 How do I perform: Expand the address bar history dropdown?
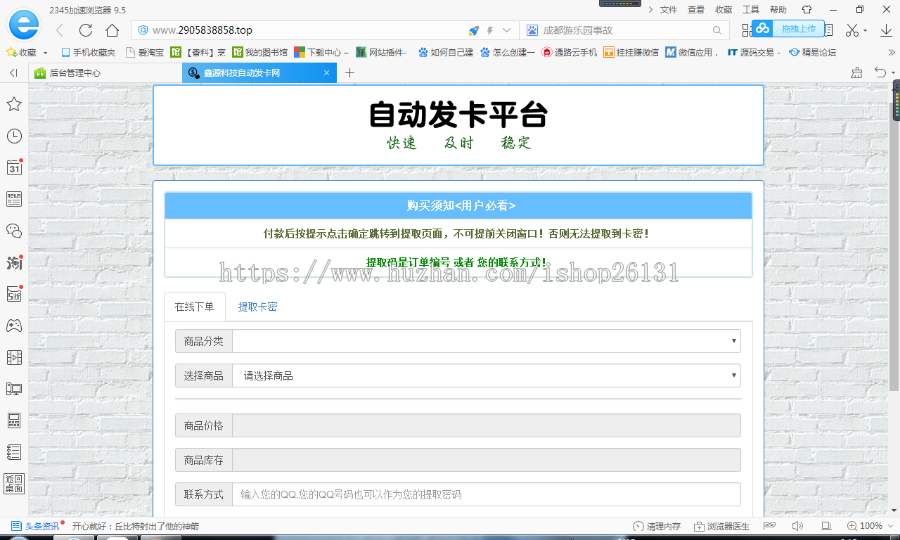(506, 30)
